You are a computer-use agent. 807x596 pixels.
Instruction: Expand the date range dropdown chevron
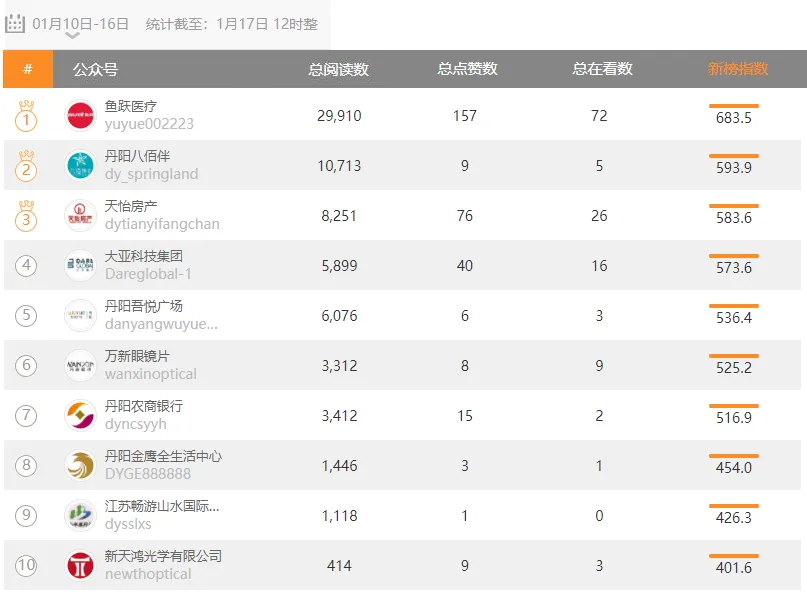pos(73,36)
